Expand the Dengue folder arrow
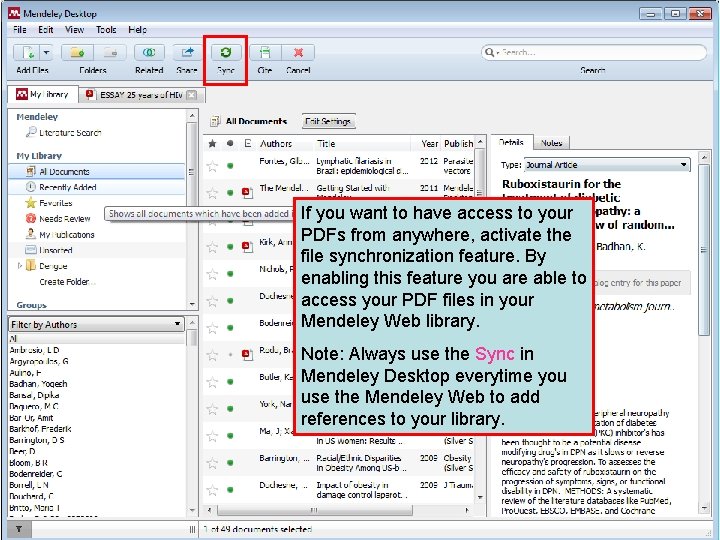The height and width of the screenshot is (540, 720). pyautogui.click(x=19, y=266)
